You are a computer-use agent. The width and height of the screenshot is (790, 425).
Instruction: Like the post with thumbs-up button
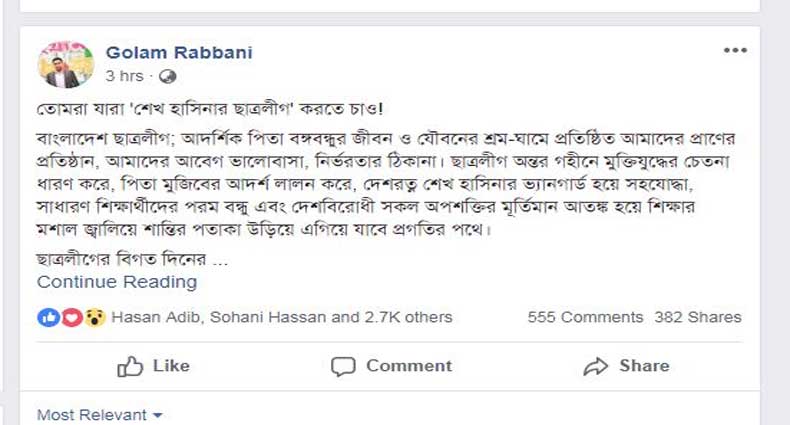point(154,366)
